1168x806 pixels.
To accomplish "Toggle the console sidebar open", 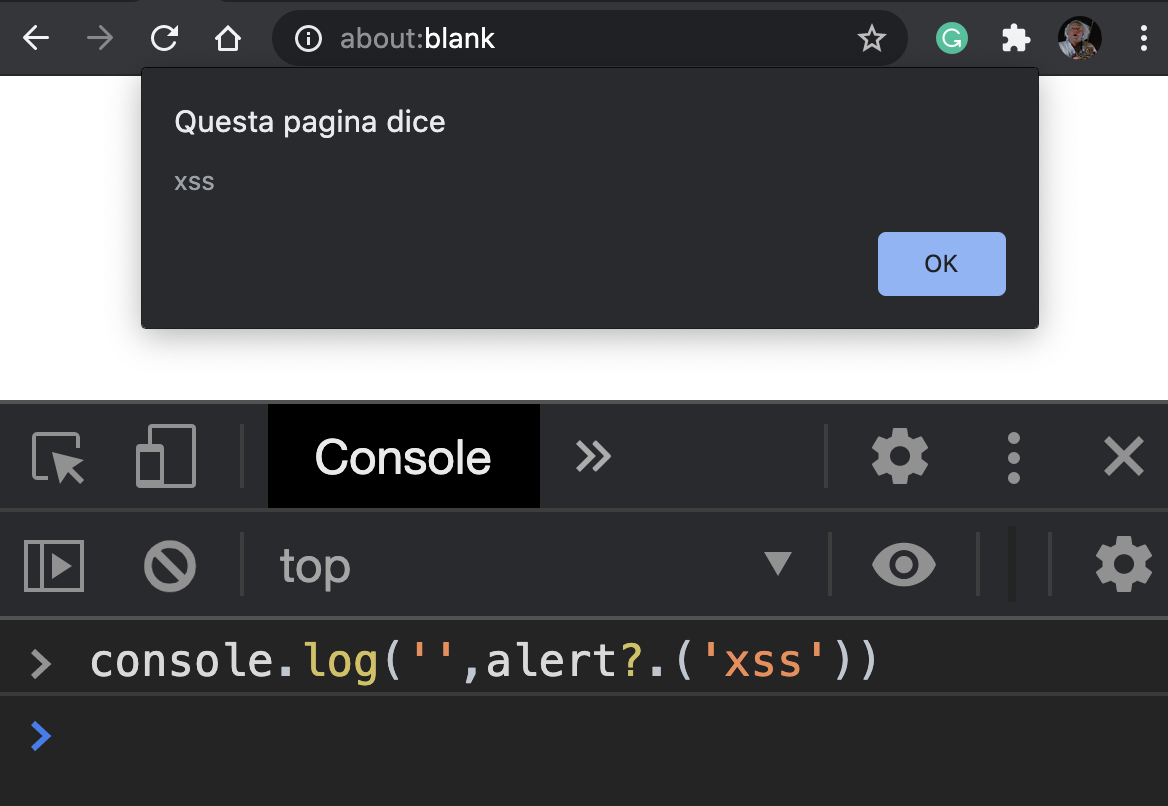I will tap(53, 565).
